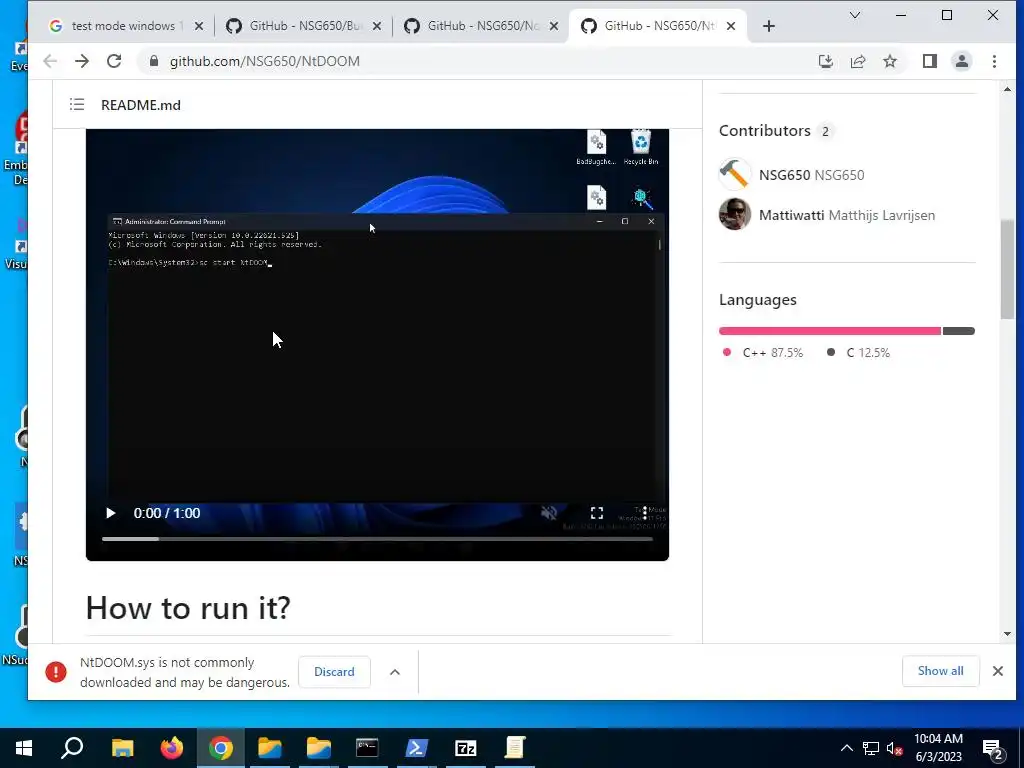This screenshot has height=768, width=1024.
Task: Open Mattiwatti contributor profile link
Action: click(x=846, y=215)
